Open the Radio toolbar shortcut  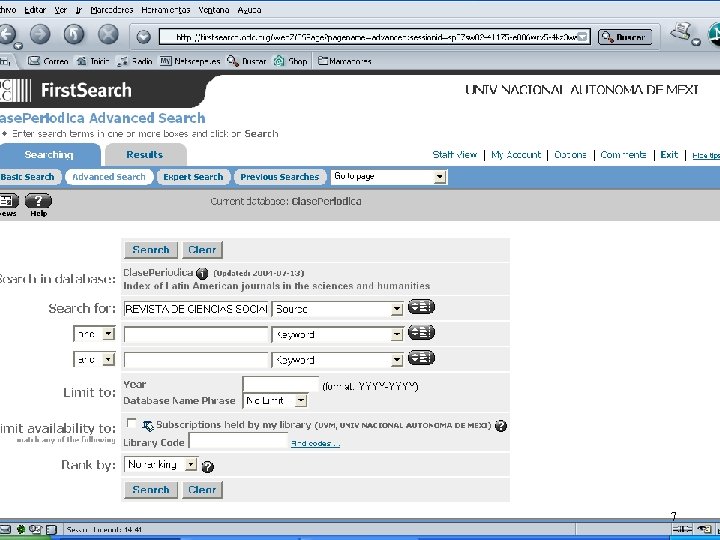click(x=135, y=61)
